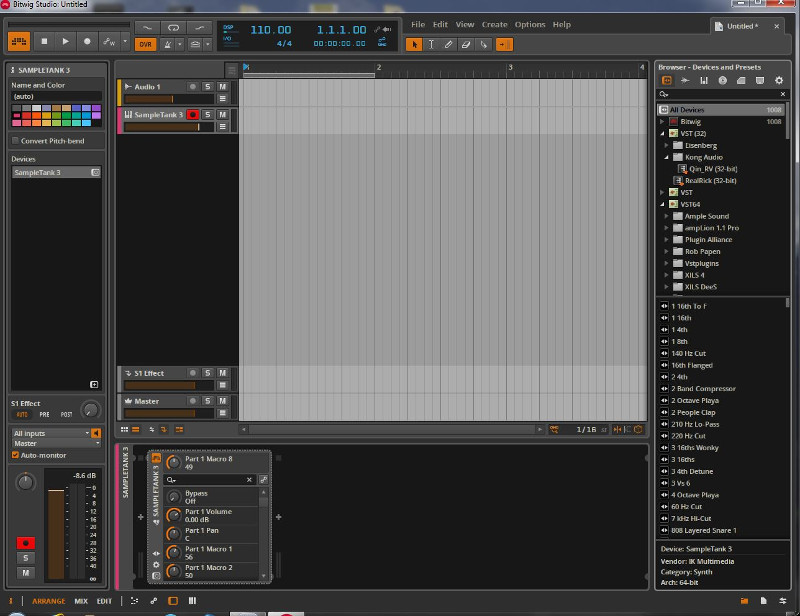
Task: Click the tempo value 110.00
Action: (x=270, y=30)
